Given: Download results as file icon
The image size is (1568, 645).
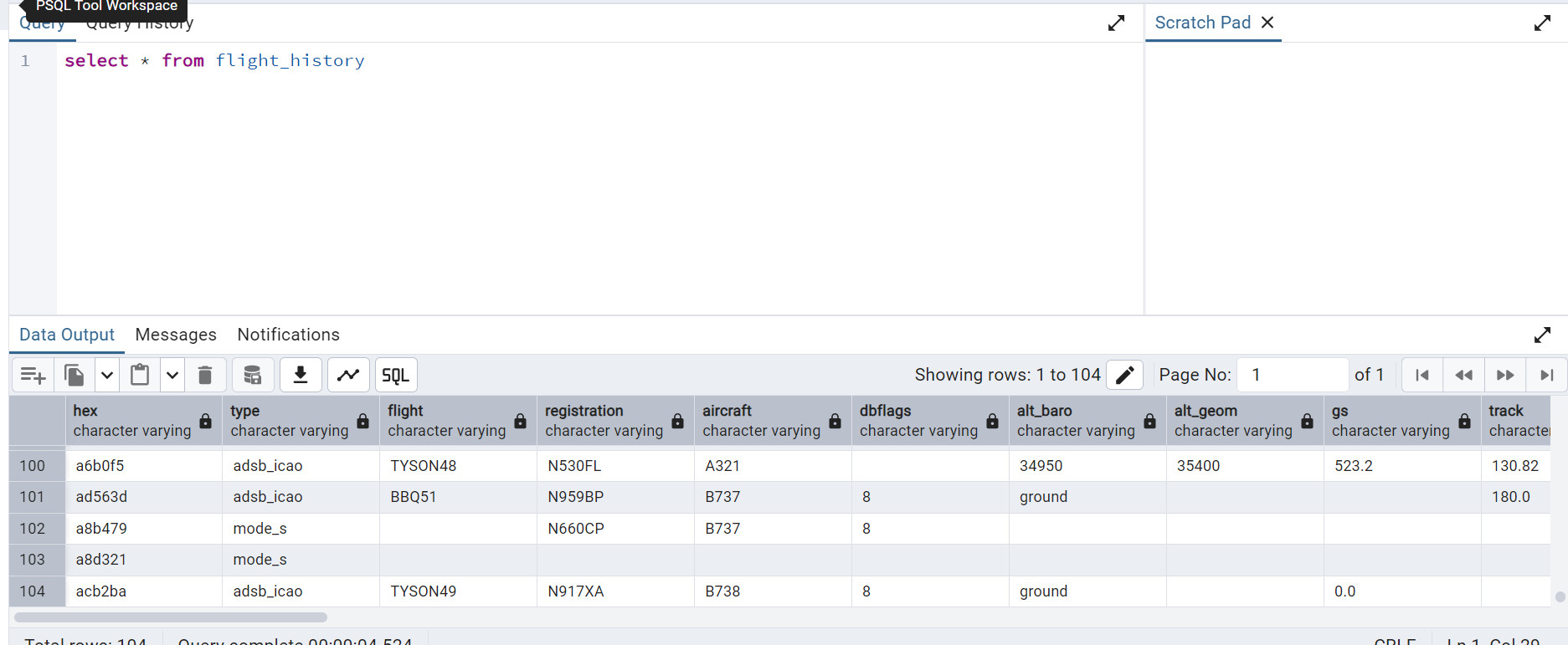Looking at the screenshot, I should 301,375.
